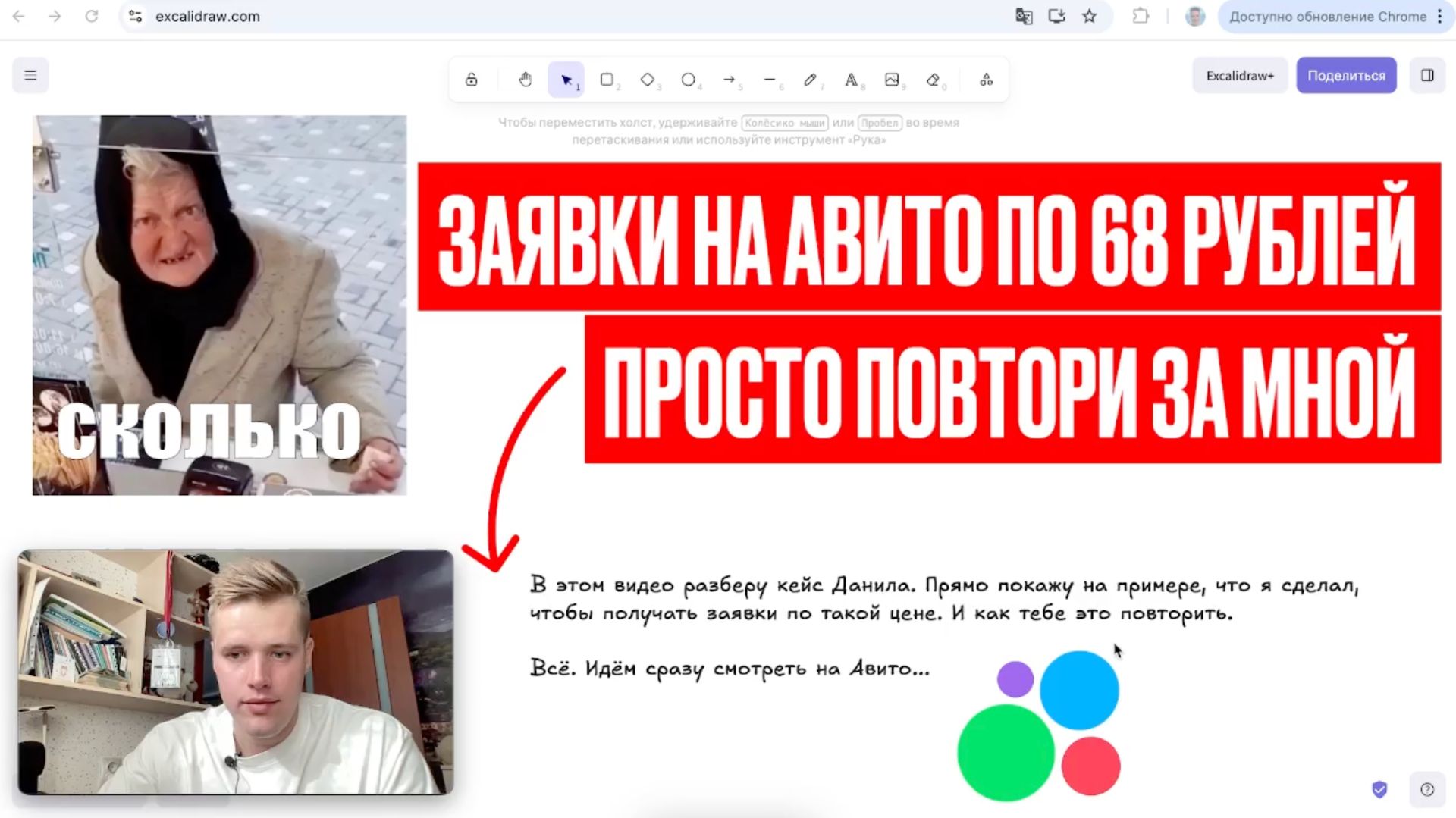This screenshot has width=1456, height=818.
Task: Toggle the keep-tool-active lock icon
Action: coord(472,80)
